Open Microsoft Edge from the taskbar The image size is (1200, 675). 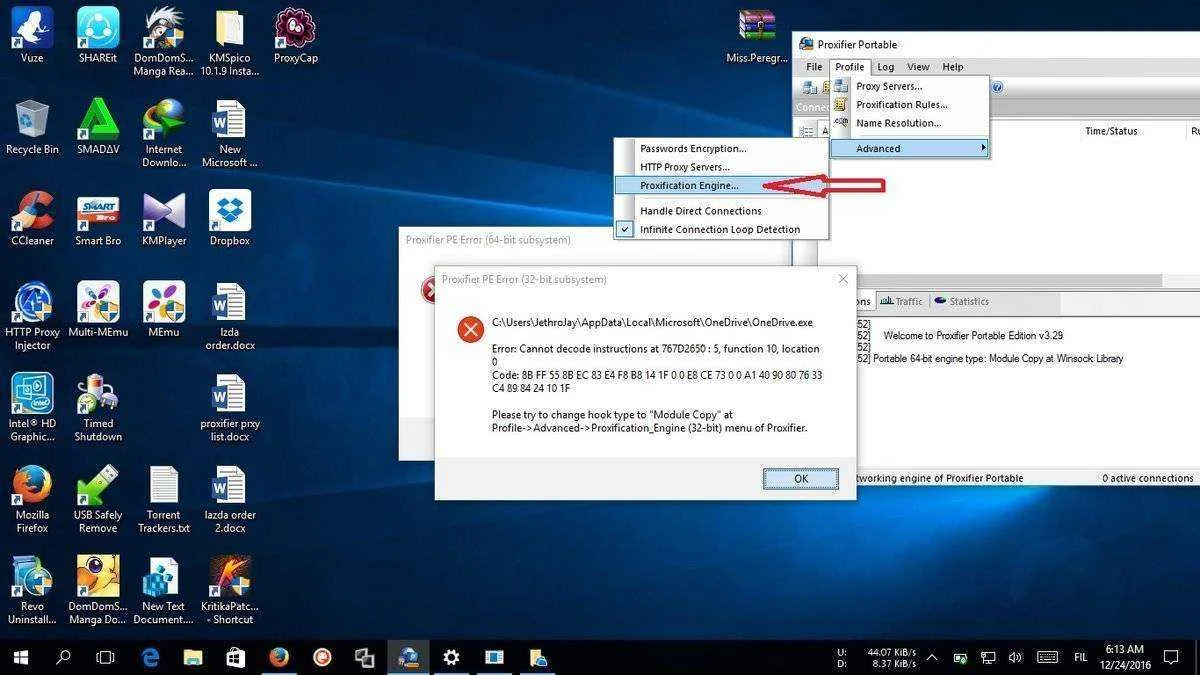(x=151, y=657)
